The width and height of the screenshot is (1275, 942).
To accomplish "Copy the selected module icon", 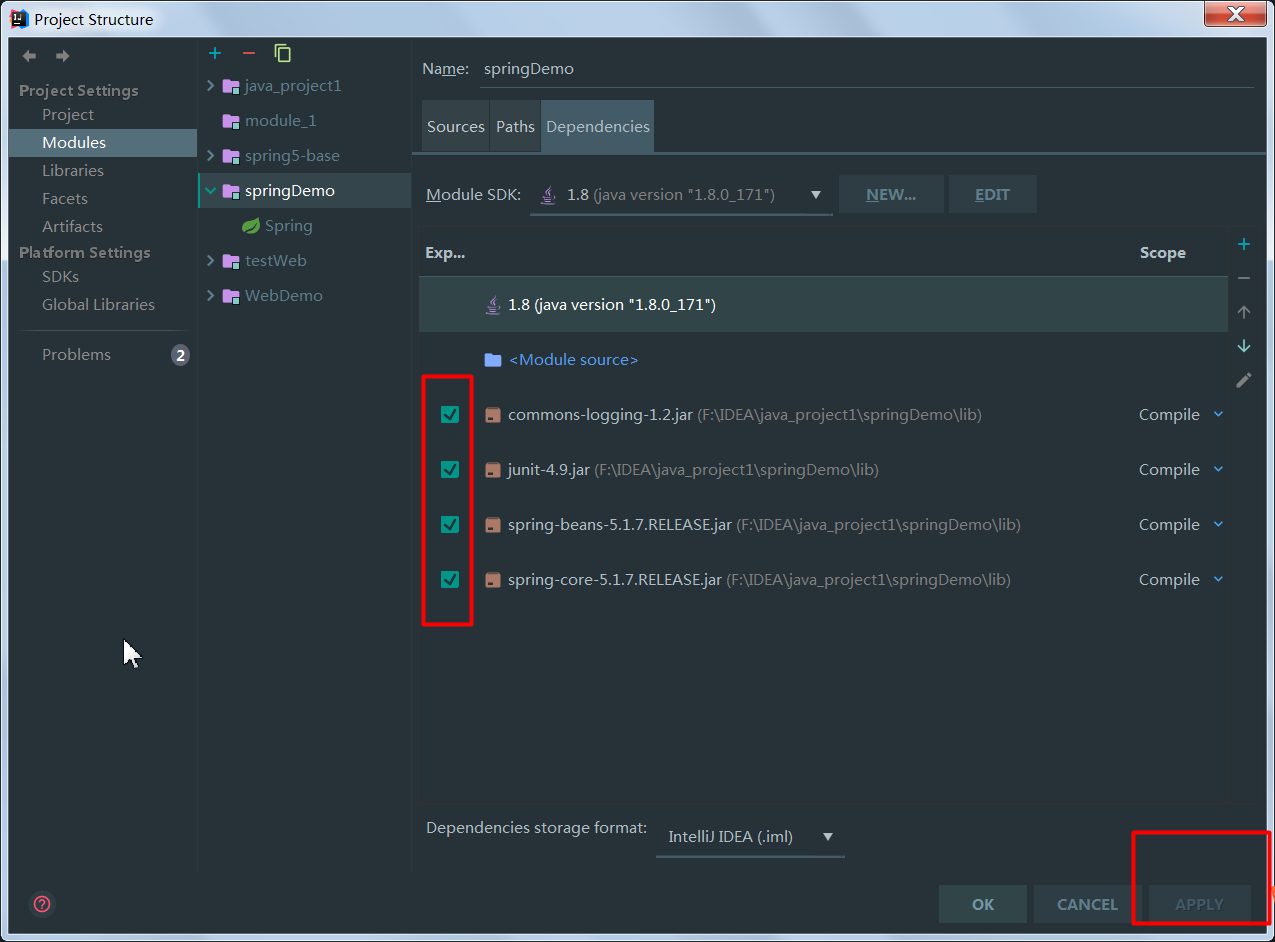I will (283, 53).
